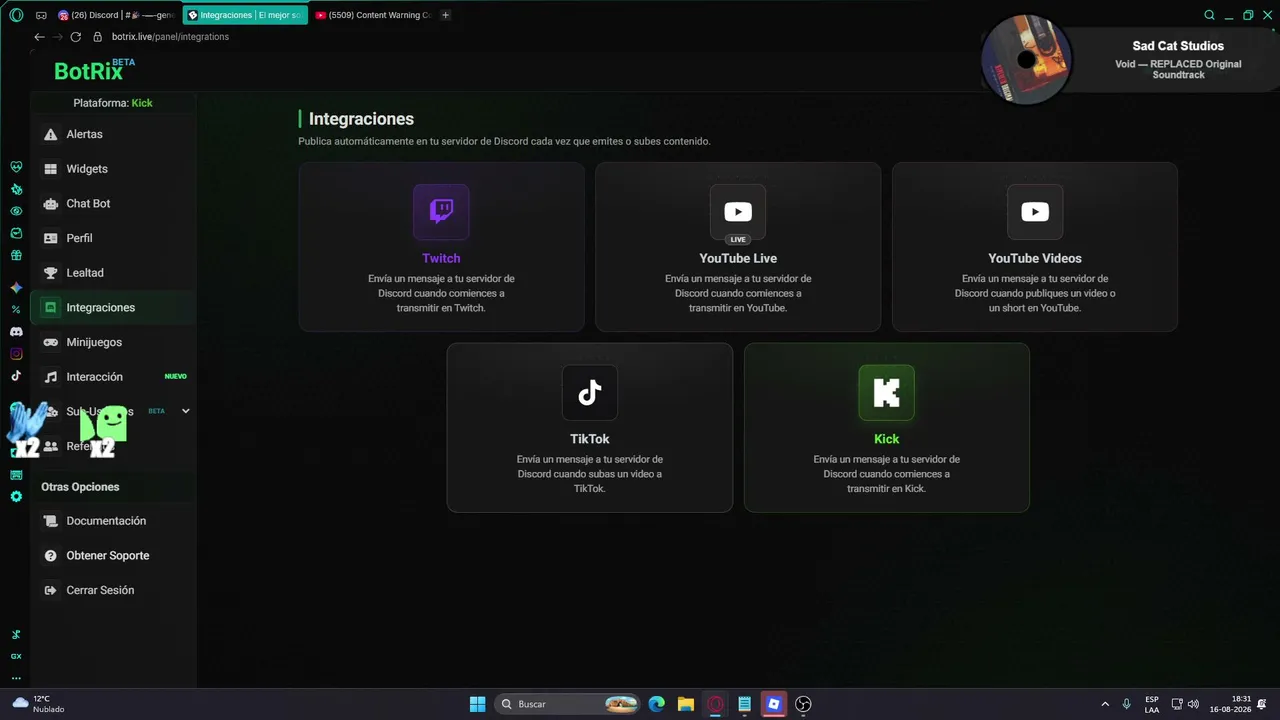Click the Minijuegos gamepad icon
Screen dimensions: 1280x720
pyautogui.click(x=50, y=342)
